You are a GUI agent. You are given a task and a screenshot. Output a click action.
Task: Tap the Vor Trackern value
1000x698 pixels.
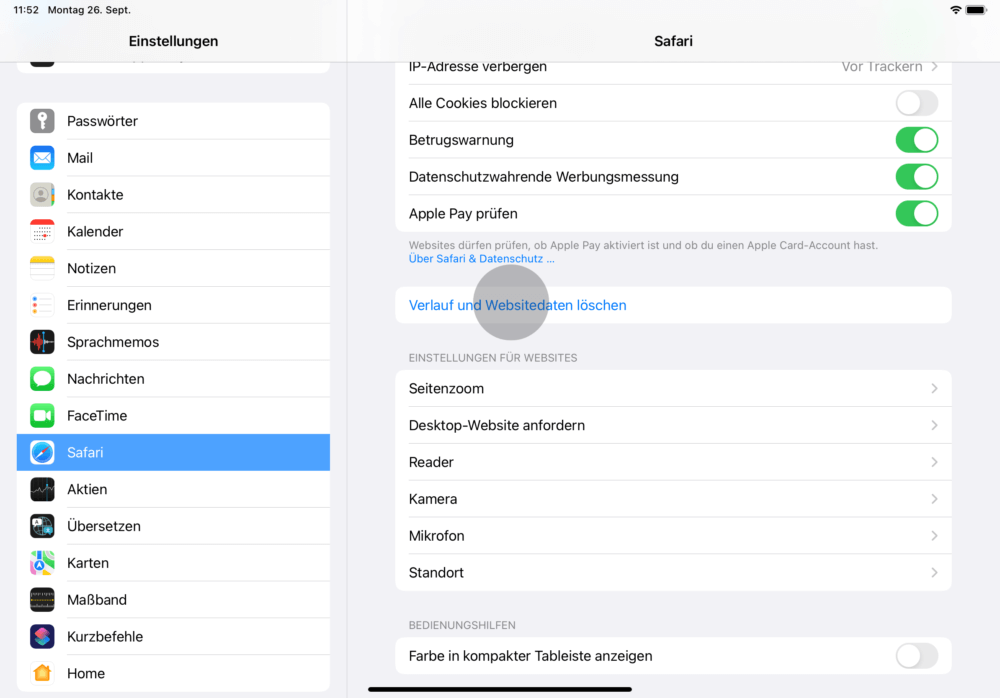click(x=881, y=66)
